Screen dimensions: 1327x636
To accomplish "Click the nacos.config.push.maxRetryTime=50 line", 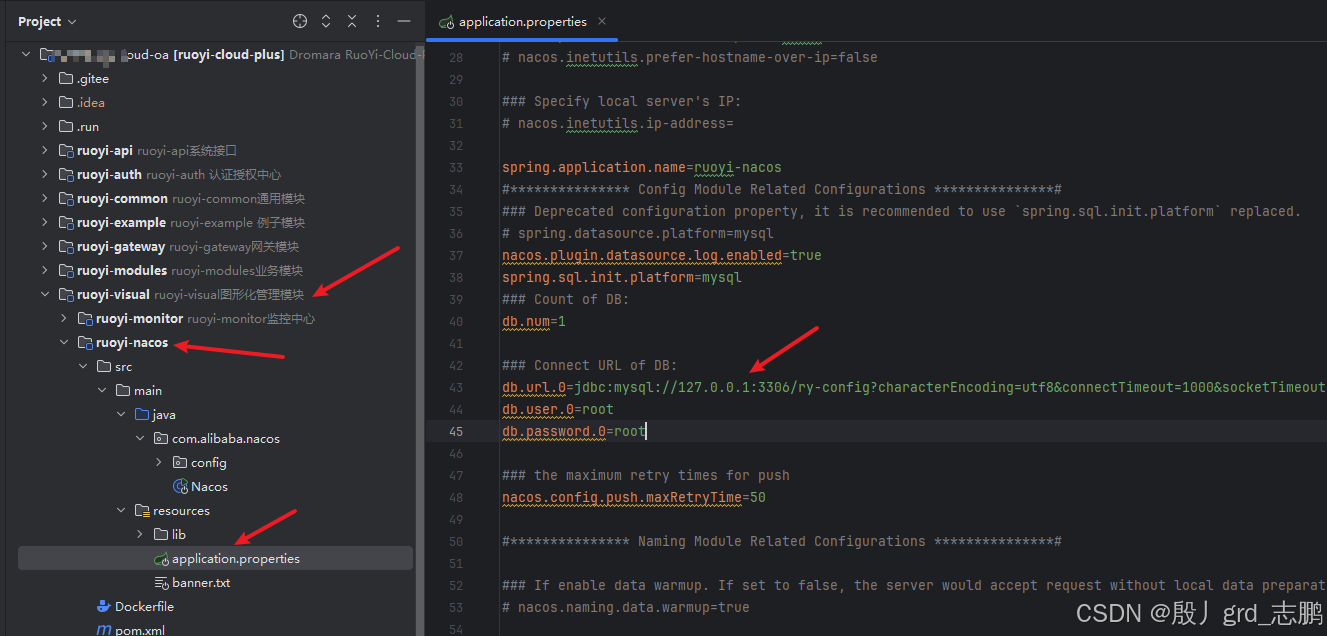I will tap(634, 497).
